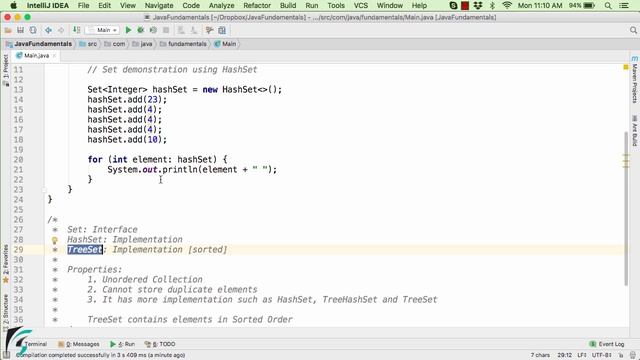The image size is (640, 360).
Task: Click the stop process icon
Action: point(166,30)
